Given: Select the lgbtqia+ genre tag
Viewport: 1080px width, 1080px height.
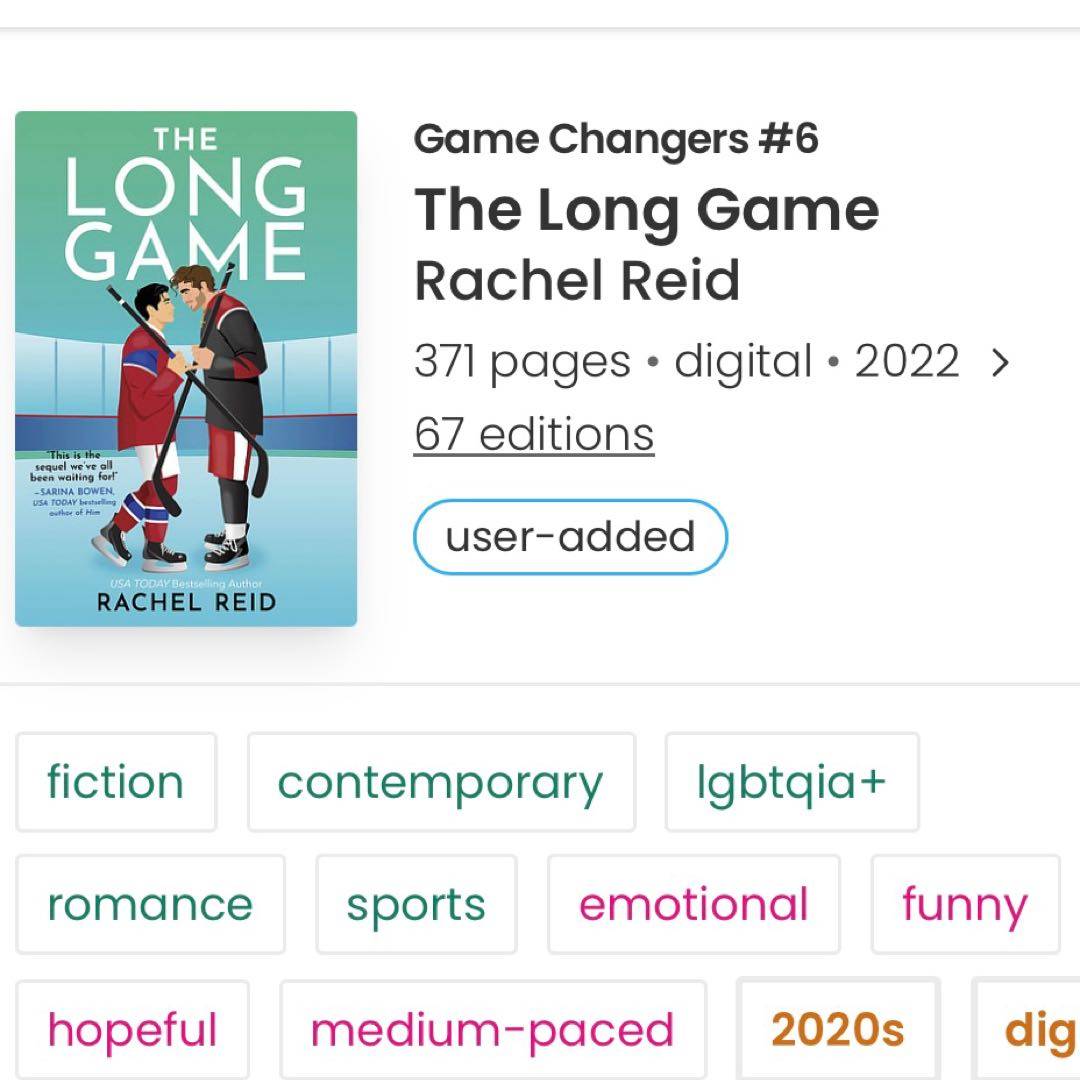Looking at the screenshot, I should click(x=792, y=782).
